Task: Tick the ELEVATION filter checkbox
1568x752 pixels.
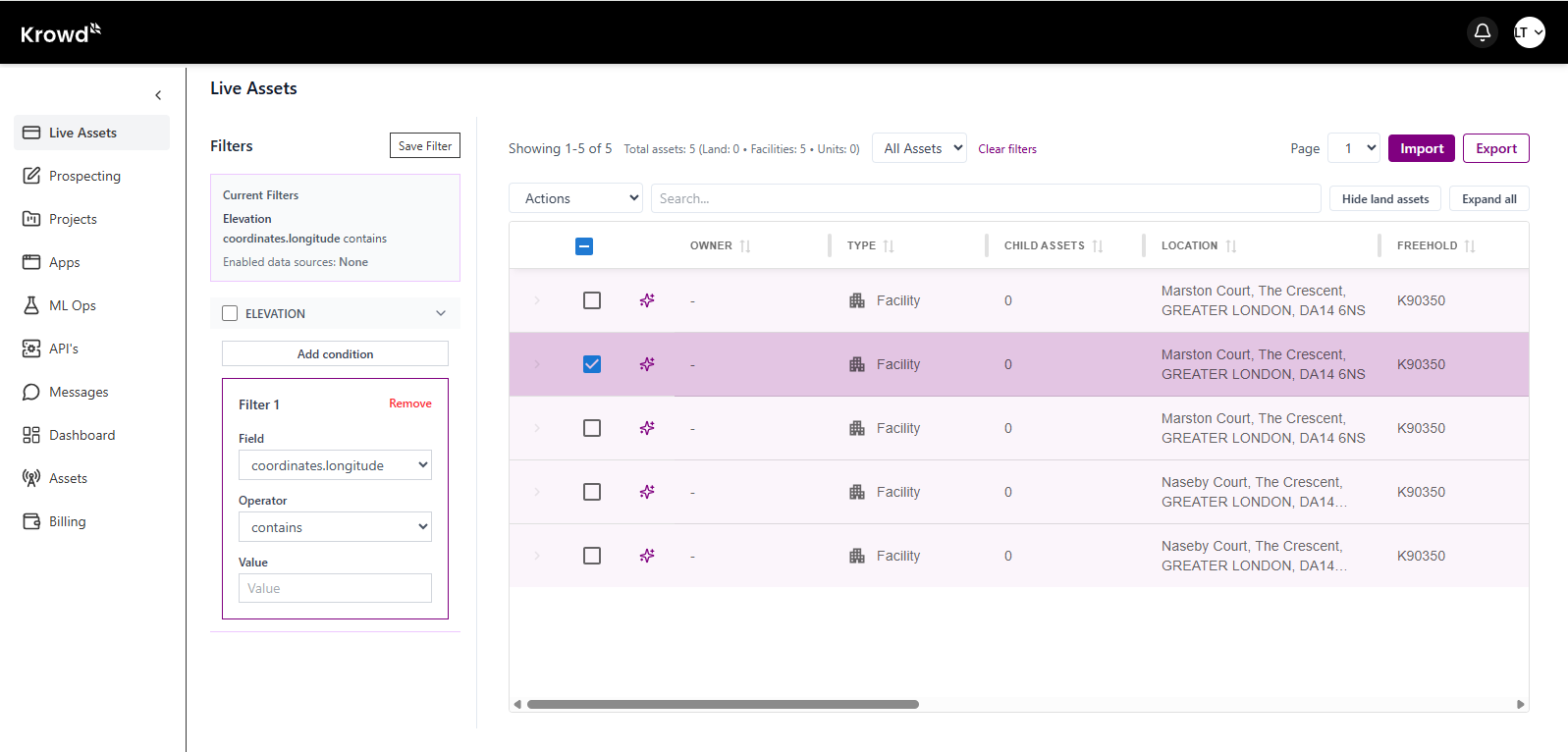Action: 230,313
